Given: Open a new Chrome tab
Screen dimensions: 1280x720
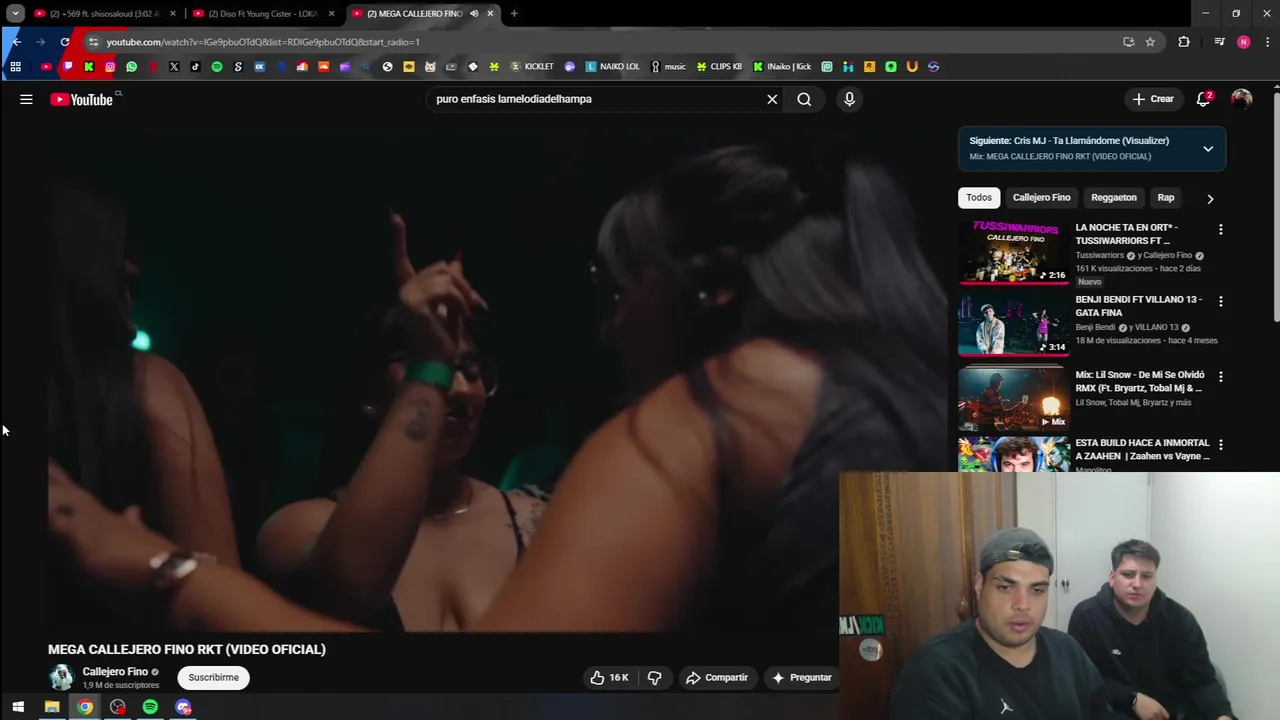Looking at the screenshot, I should coord(514,13).
